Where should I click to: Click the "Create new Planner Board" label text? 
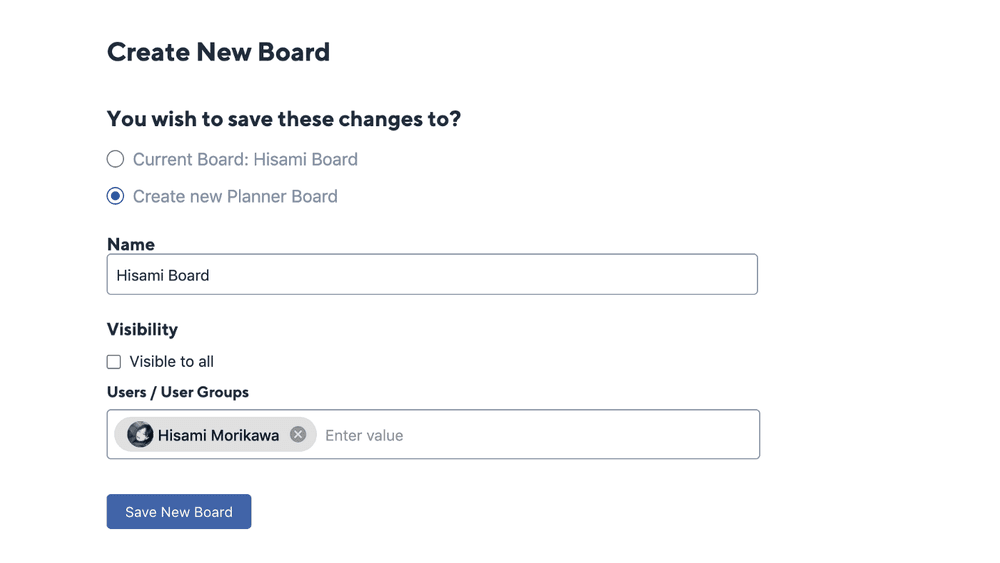point(235,196)
